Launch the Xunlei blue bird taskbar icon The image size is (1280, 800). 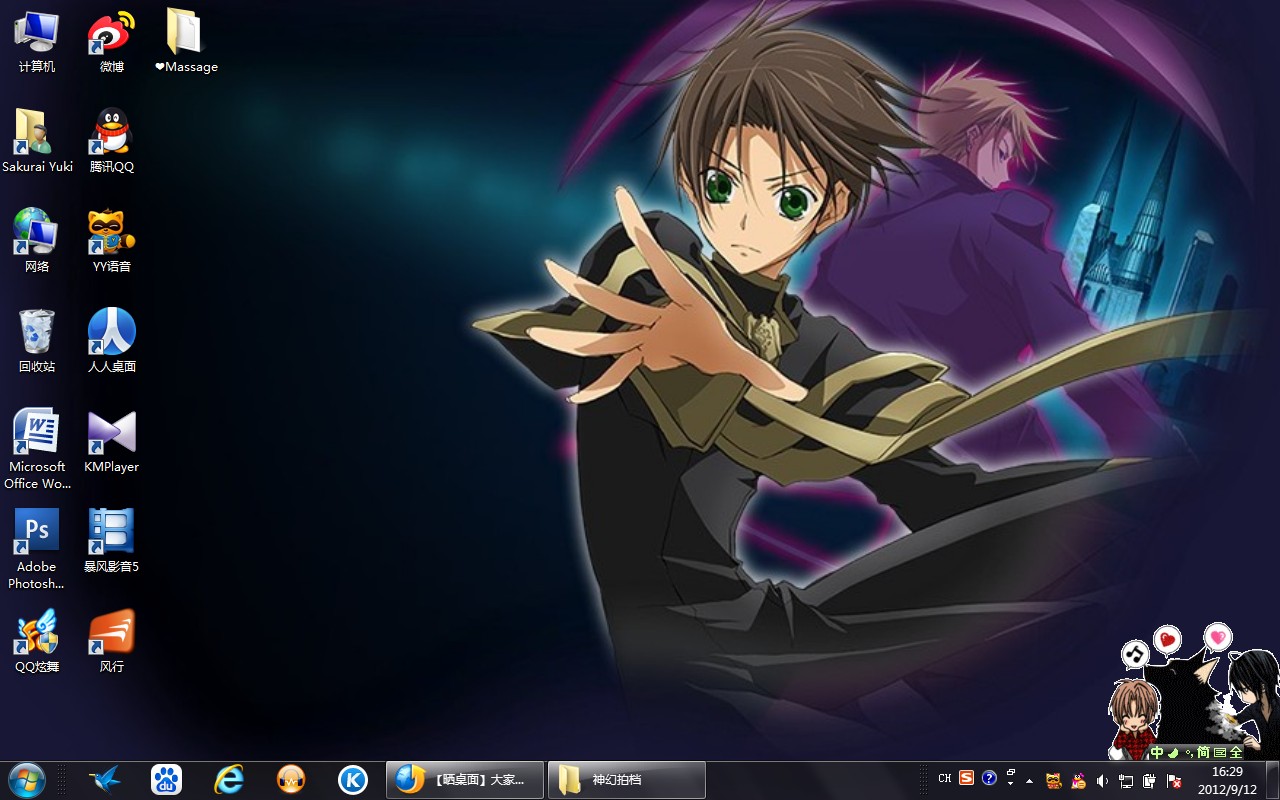104,779
